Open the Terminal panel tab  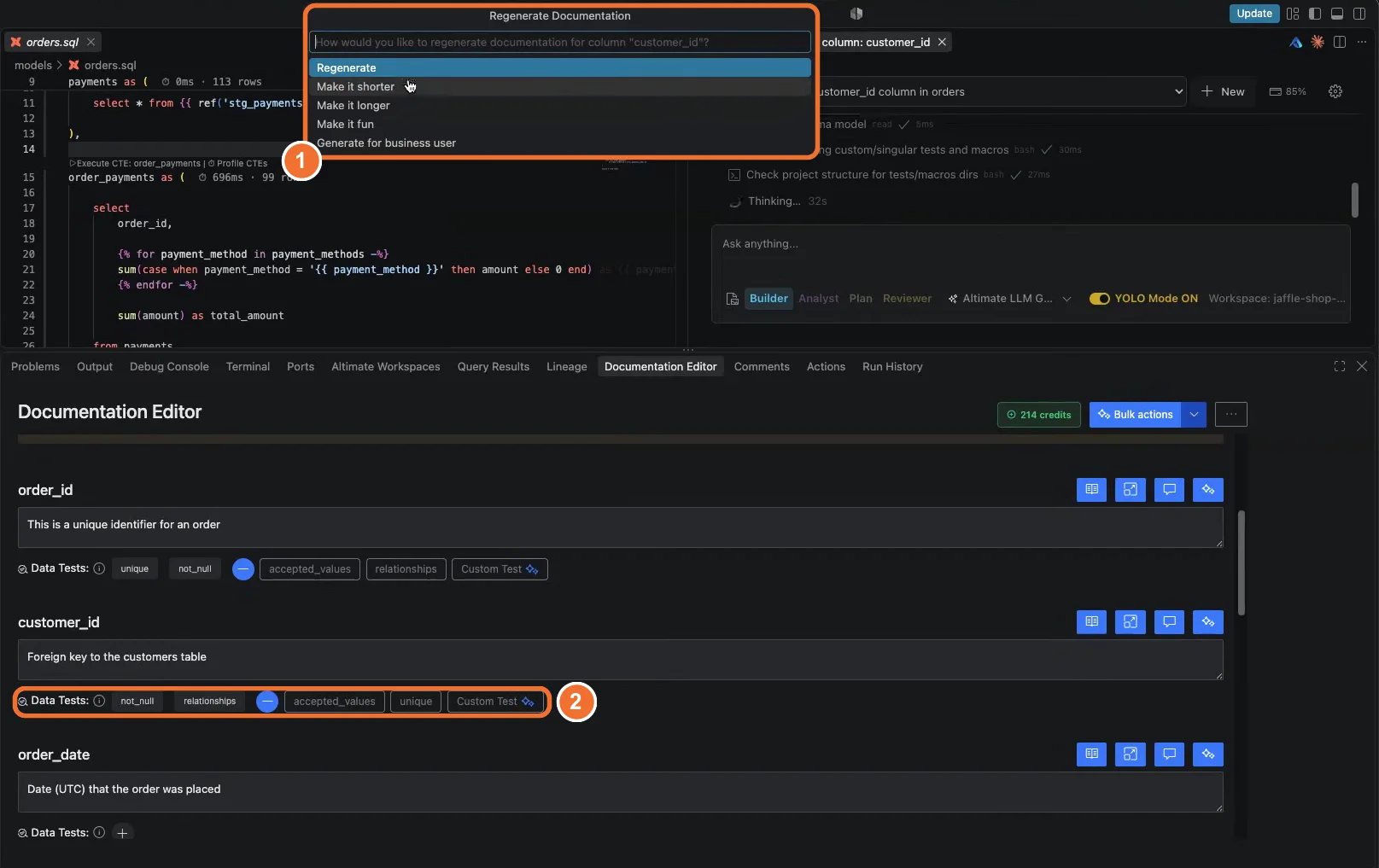point(248,366)
